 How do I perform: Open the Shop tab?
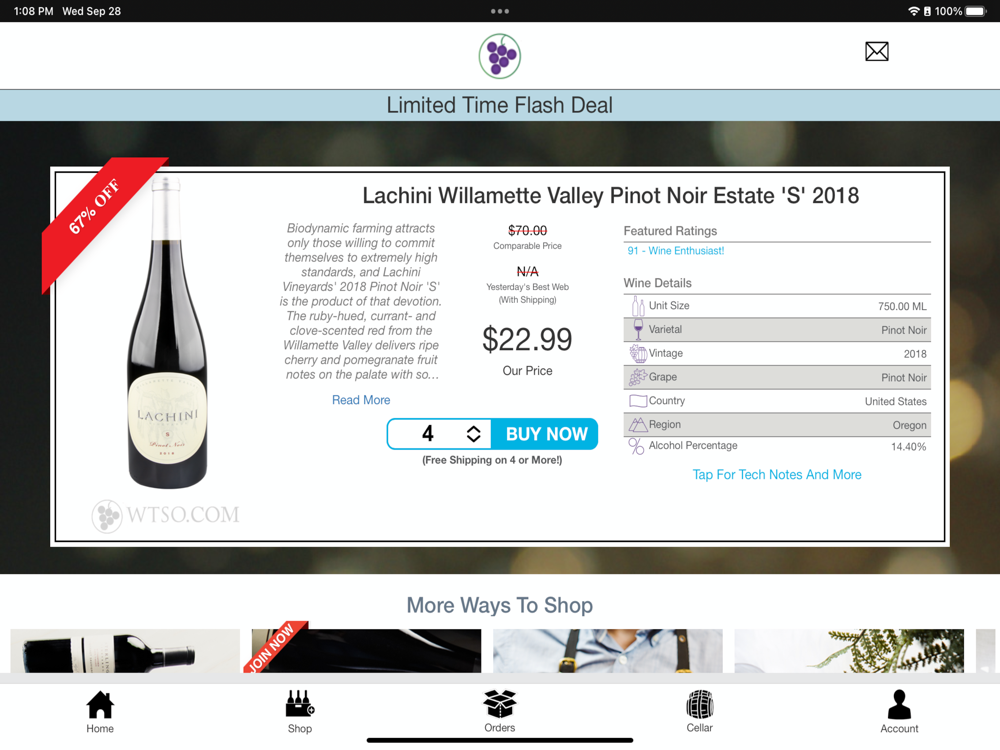point(300,712)
